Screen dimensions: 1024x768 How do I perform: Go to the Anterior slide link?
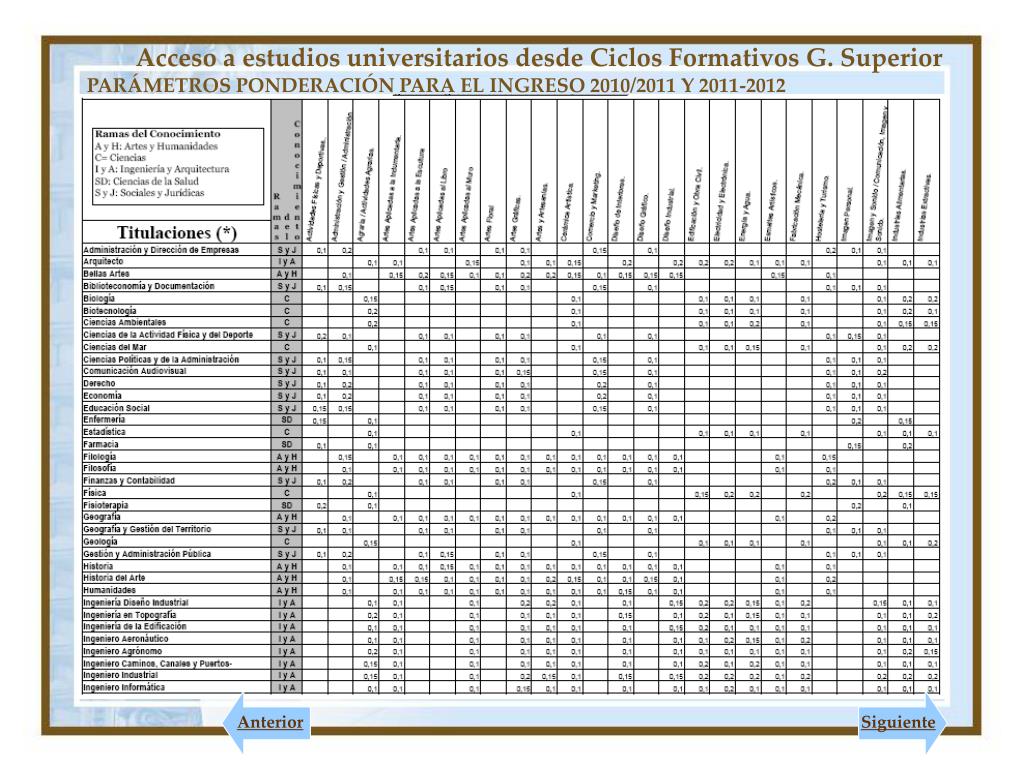(x=270, y=722)
